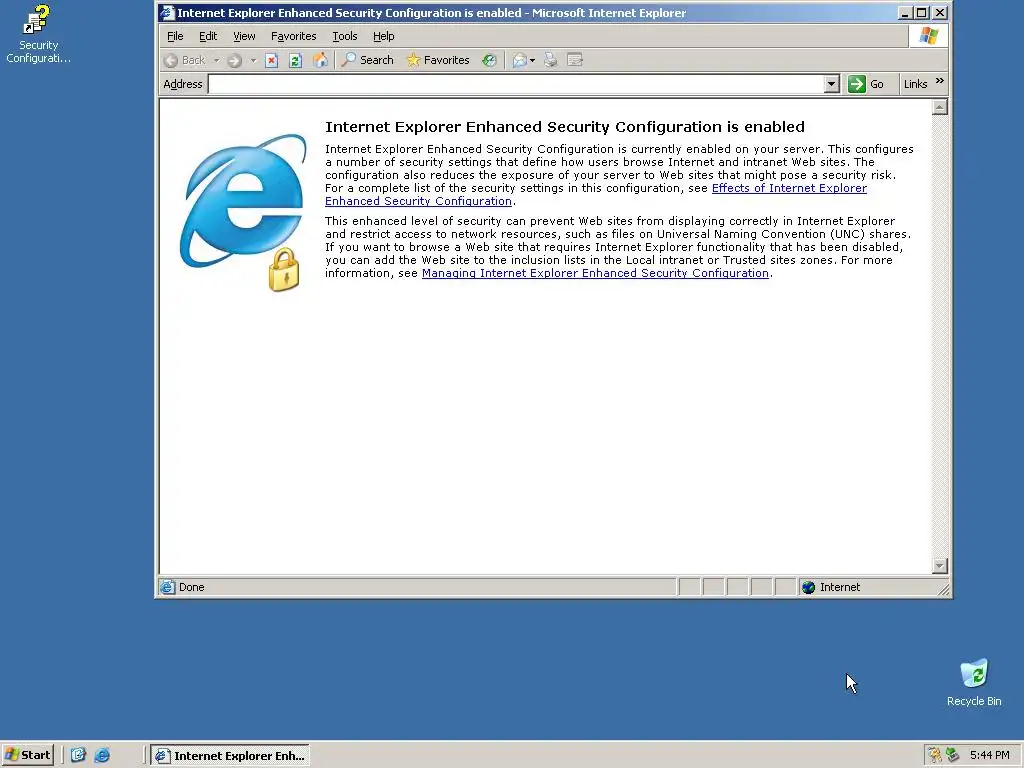Click the Forward arrow button
Screen dimensions: 1024x768
[234, 60]
